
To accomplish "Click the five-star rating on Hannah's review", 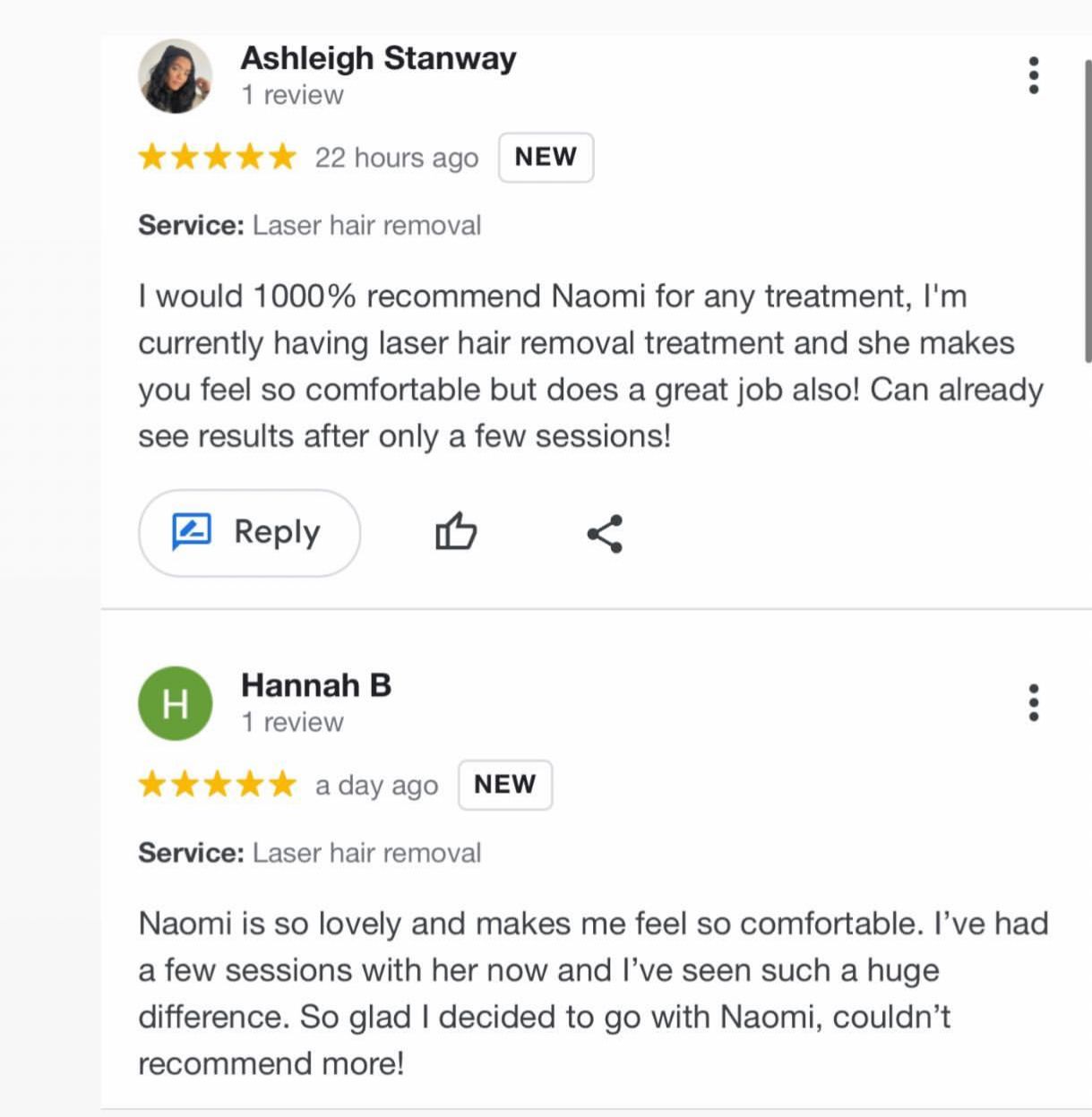I will pyautogui.click(x=217, y=785).
